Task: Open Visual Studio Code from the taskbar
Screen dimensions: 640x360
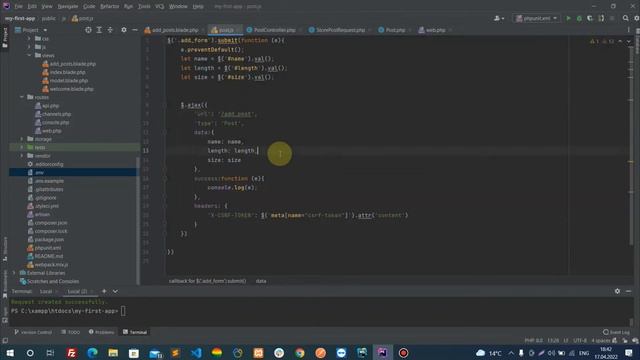Action: [x=196, y=353]
